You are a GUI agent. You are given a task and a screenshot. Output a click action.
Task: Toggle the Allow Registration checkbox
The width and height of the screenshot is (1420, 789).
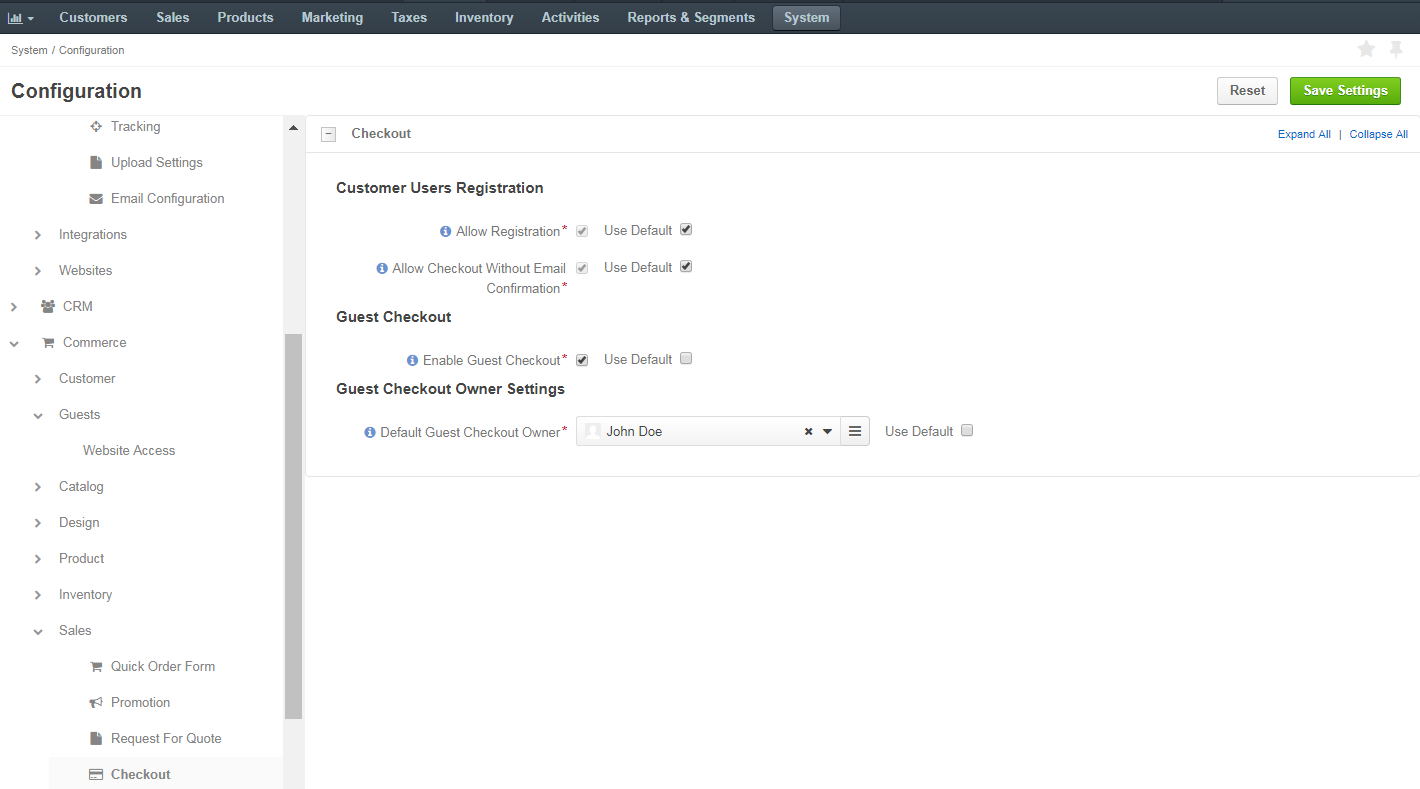pos(582,231)
